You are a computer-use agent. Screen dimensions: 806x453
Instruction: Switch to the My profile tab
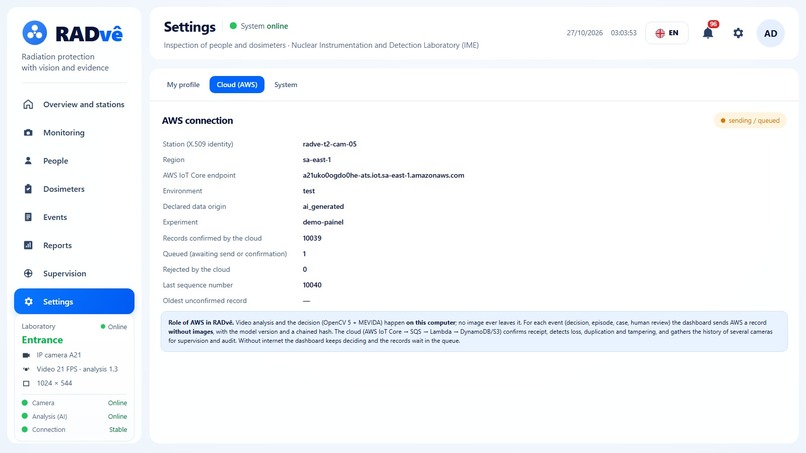183,85
